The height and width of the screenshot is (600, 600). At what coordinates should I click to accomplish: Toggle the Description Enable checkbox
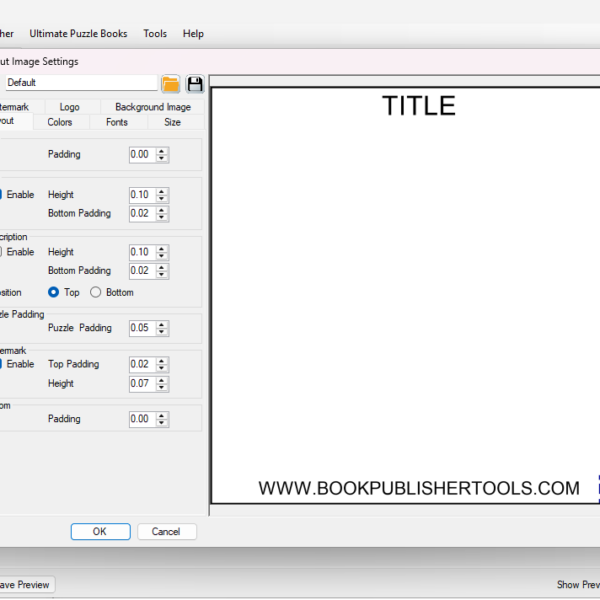[3, 252]
